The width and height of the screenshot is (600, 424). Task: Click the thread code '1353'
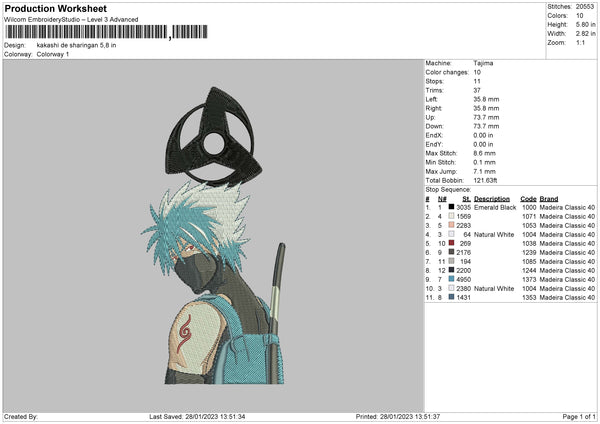click(x=529, y=297)
